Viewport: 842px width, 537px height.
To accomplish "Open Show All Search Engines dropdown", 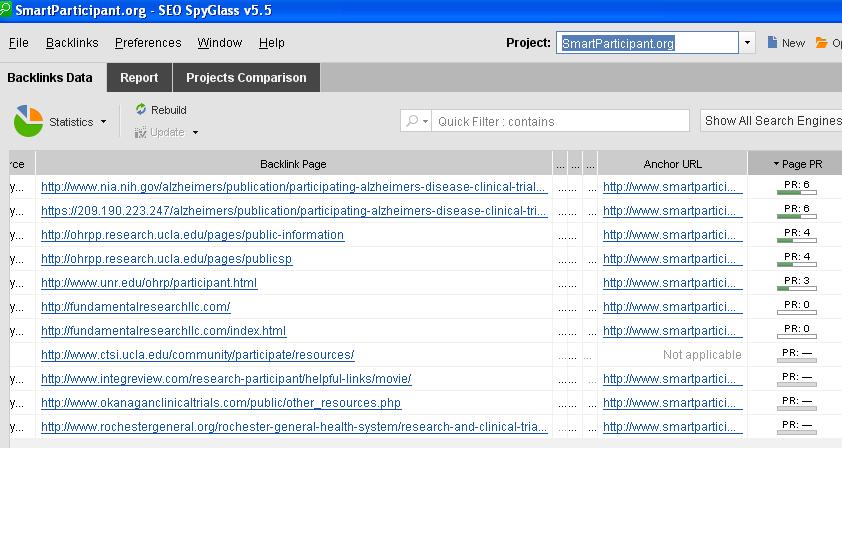I will 771,121.
